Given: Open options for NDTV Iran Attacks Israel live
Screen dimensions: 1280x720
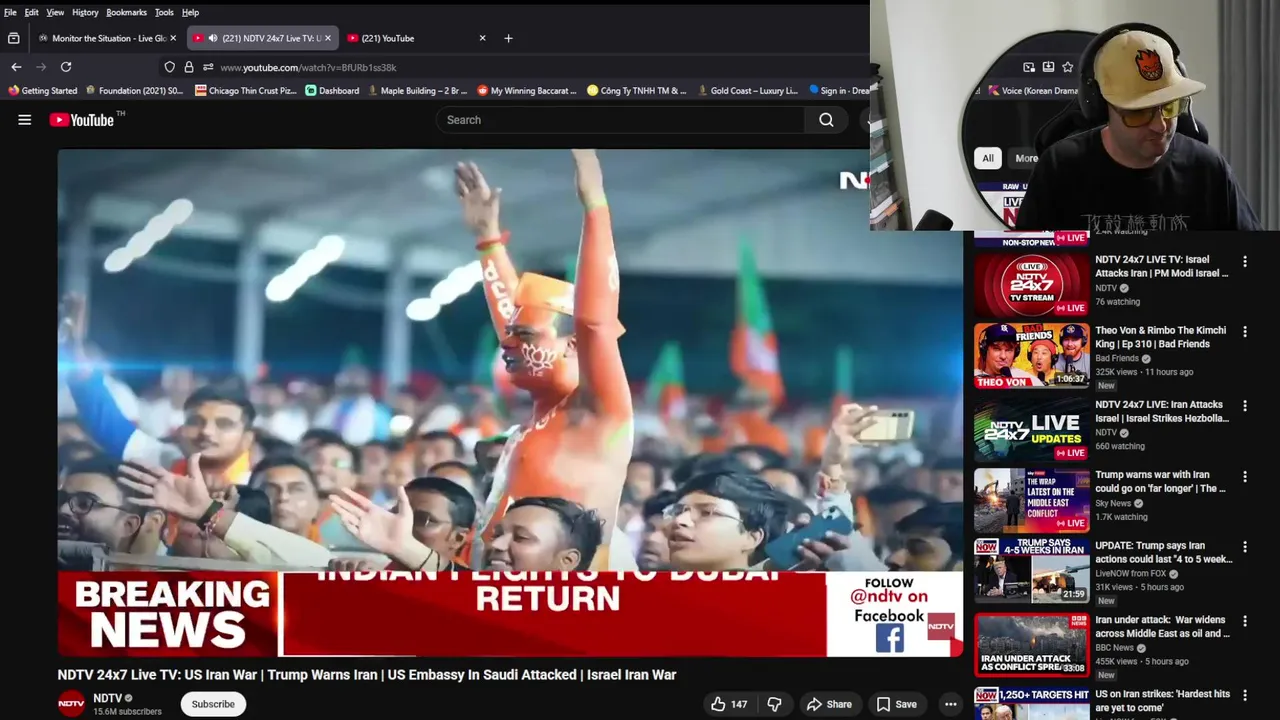Looking at the screenshot, I should pos(1245,407).
